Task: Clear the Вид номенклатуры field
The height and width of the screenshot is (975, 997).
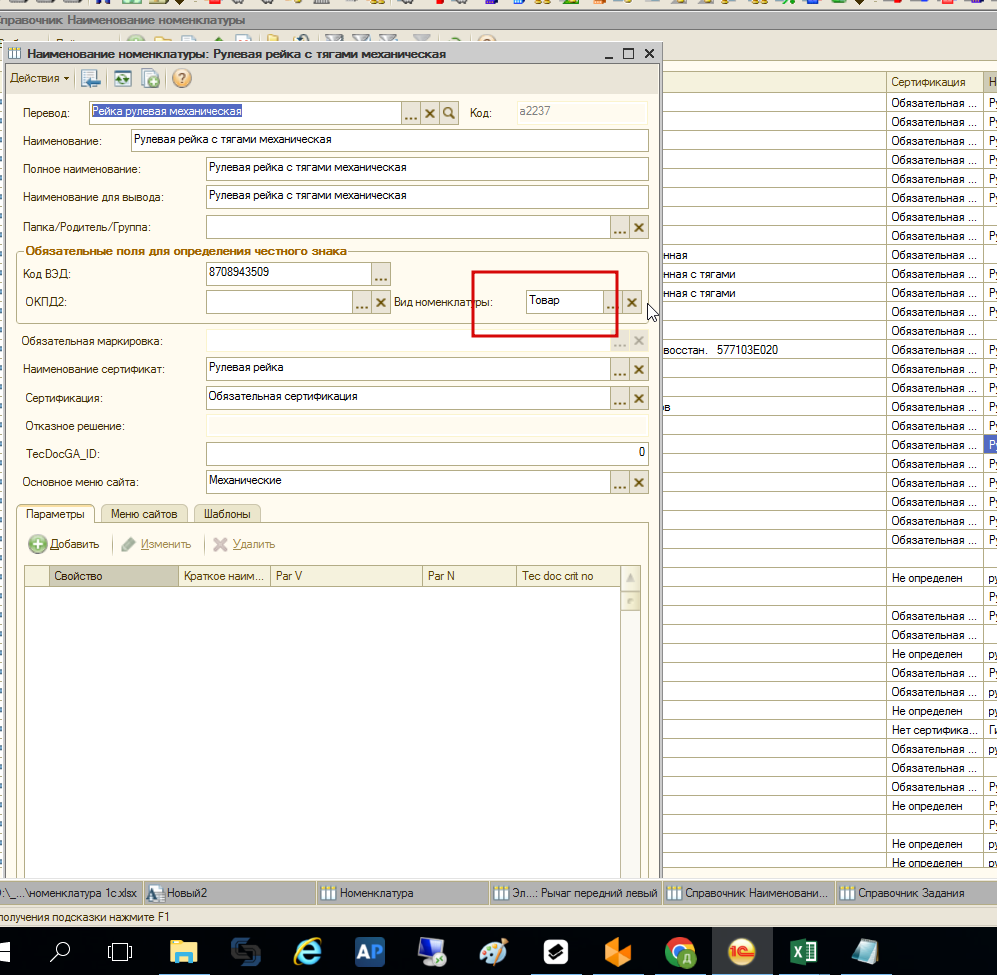Action: coord(631,302)
